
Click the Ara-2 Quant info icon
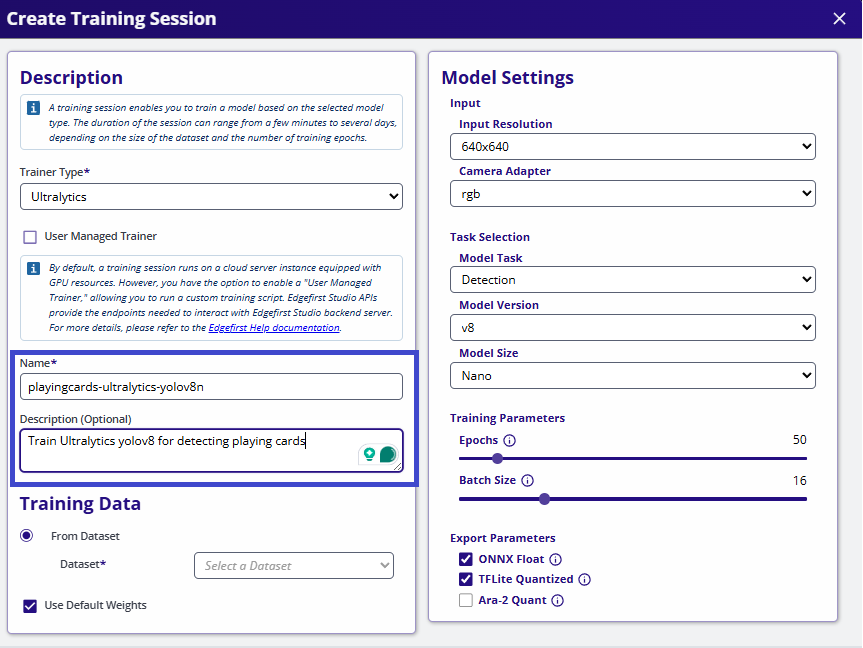(x=557, y=601)
